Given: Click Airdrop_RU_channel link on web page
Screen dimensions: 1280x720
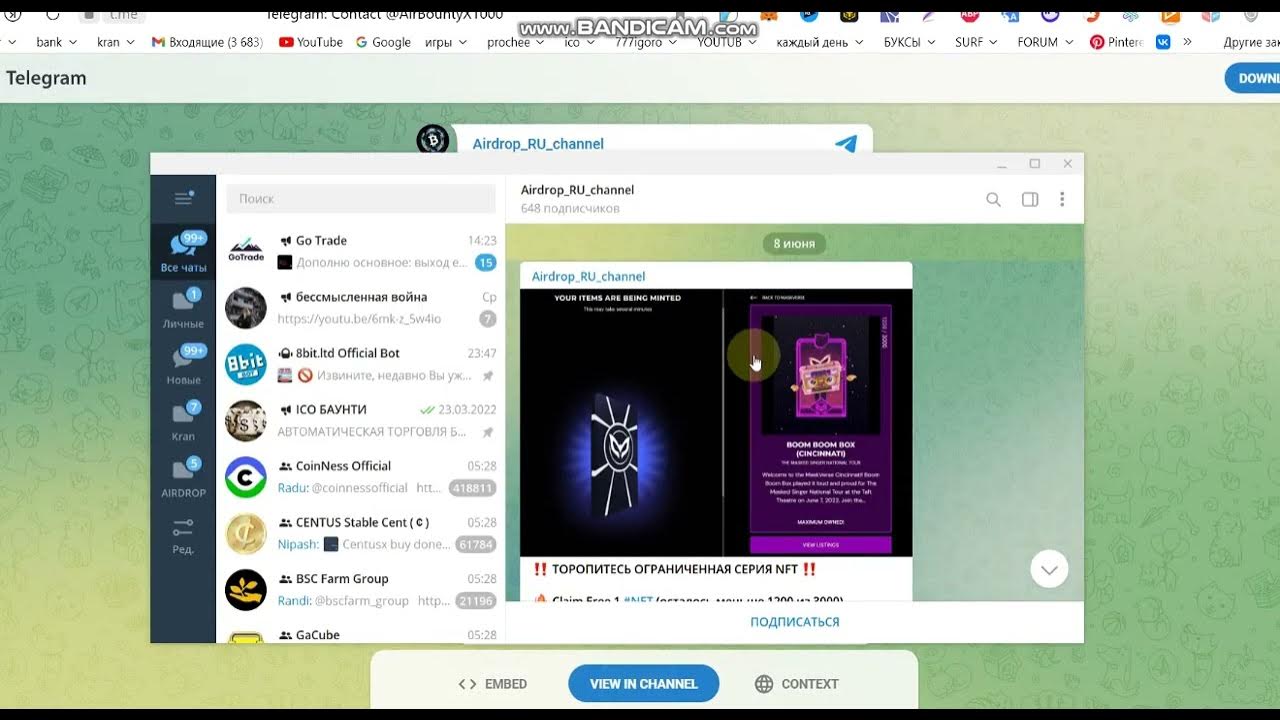Looking at the screenshot, I should tap(538, 144).
